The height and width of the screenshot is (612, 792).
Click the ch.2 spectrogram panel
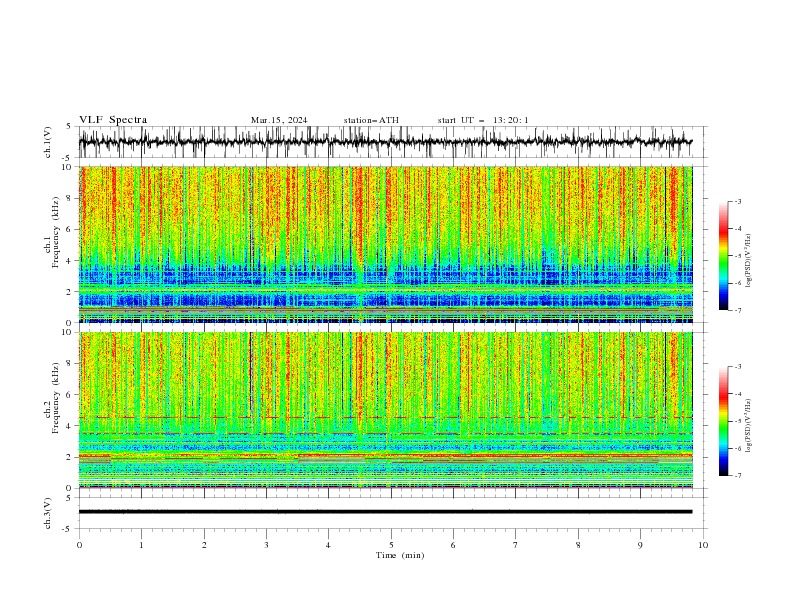(x=386, y=410)
